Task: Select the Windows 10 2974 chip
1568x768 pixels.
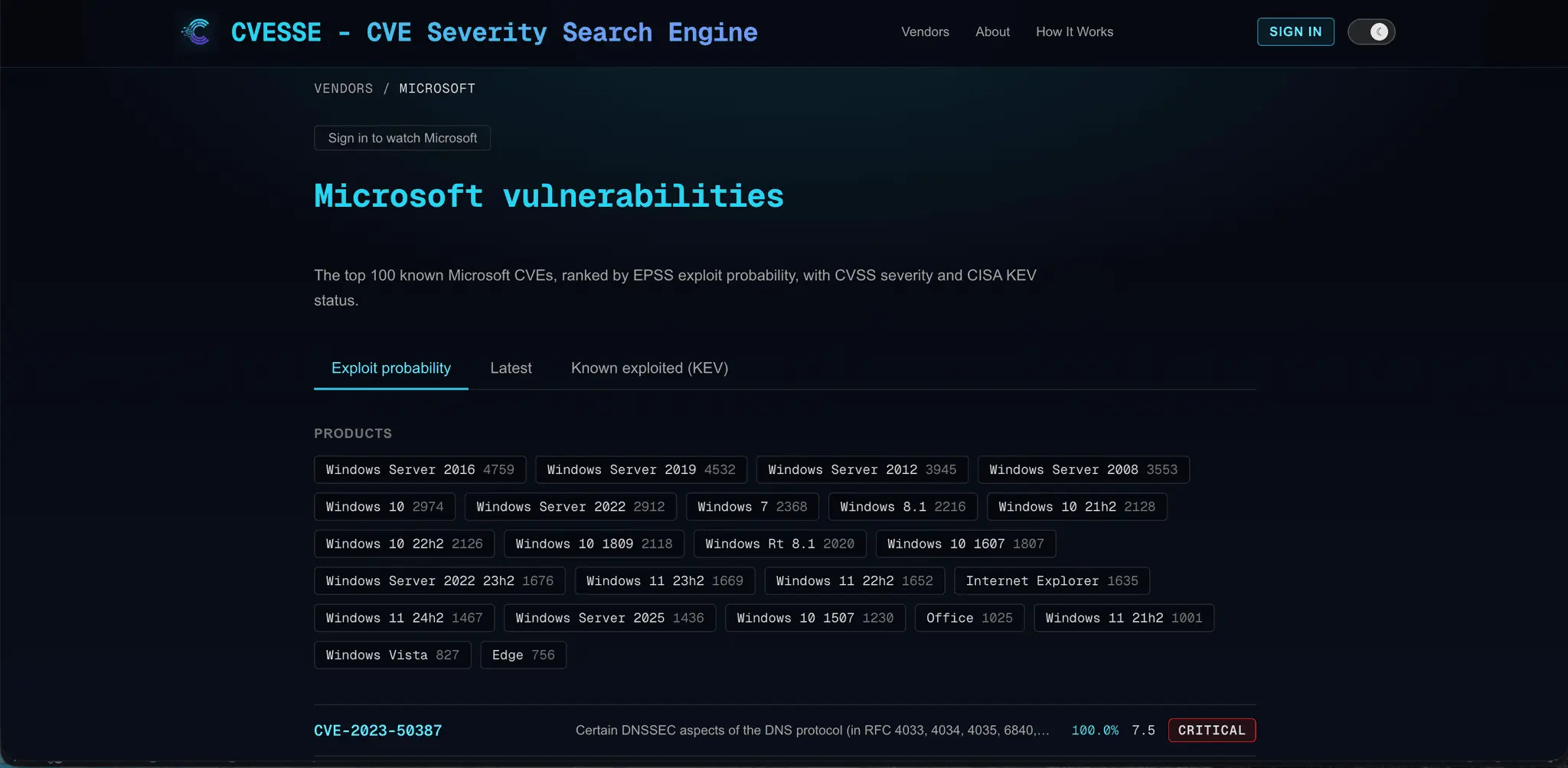Action: click(384, 507)
